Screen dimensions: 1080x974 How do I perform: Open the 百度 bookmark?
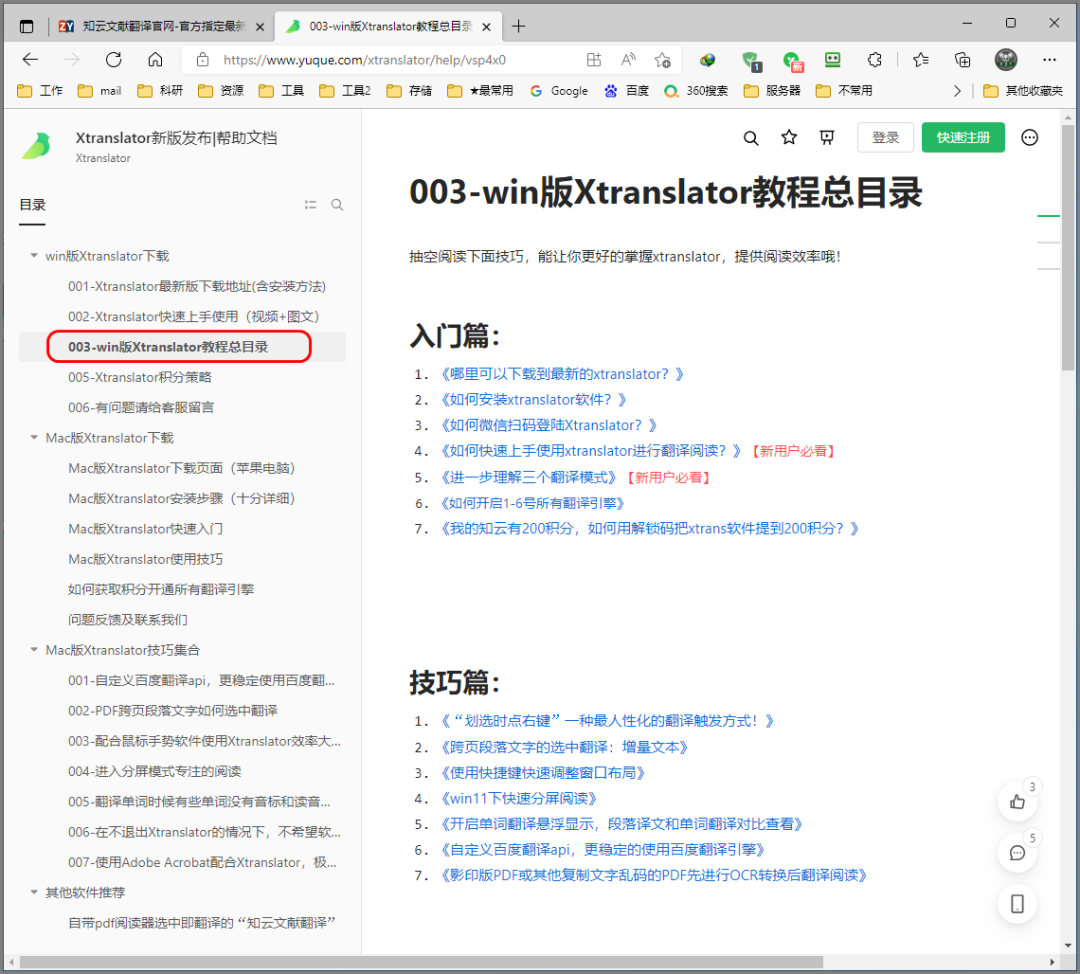(x=626, y=91)
